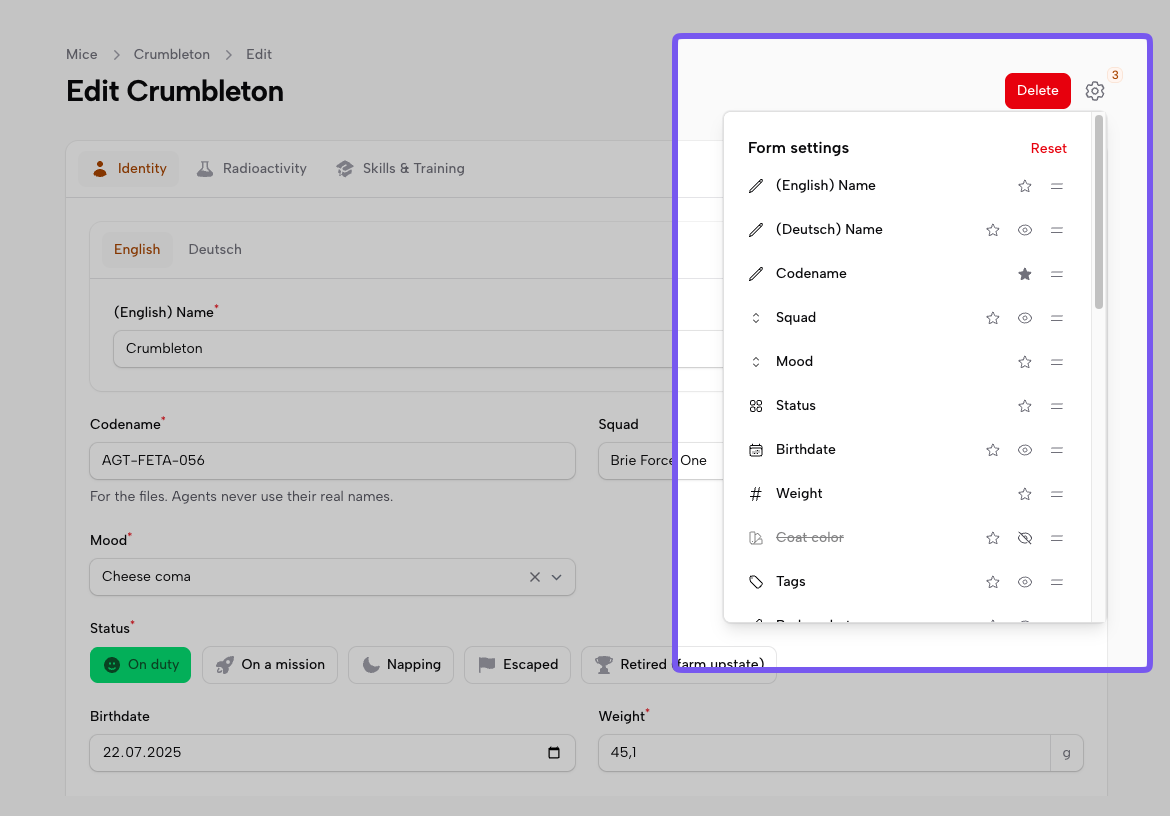Click the form settings scrollbar
1170x816 pixels.
click(x=1098, y=213)
